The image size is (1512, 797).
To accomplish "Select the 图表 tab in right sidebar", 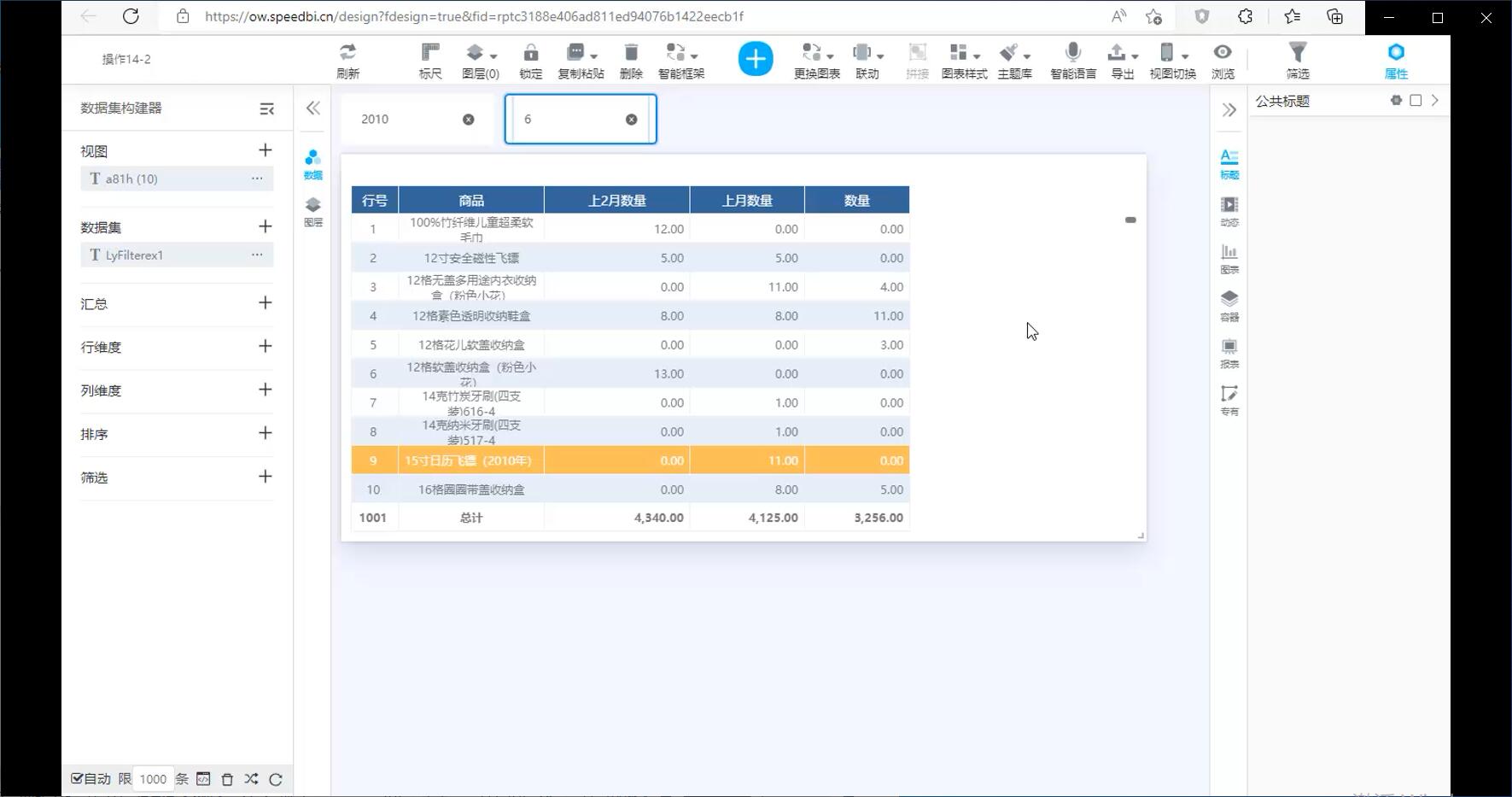I will 1229,258.
